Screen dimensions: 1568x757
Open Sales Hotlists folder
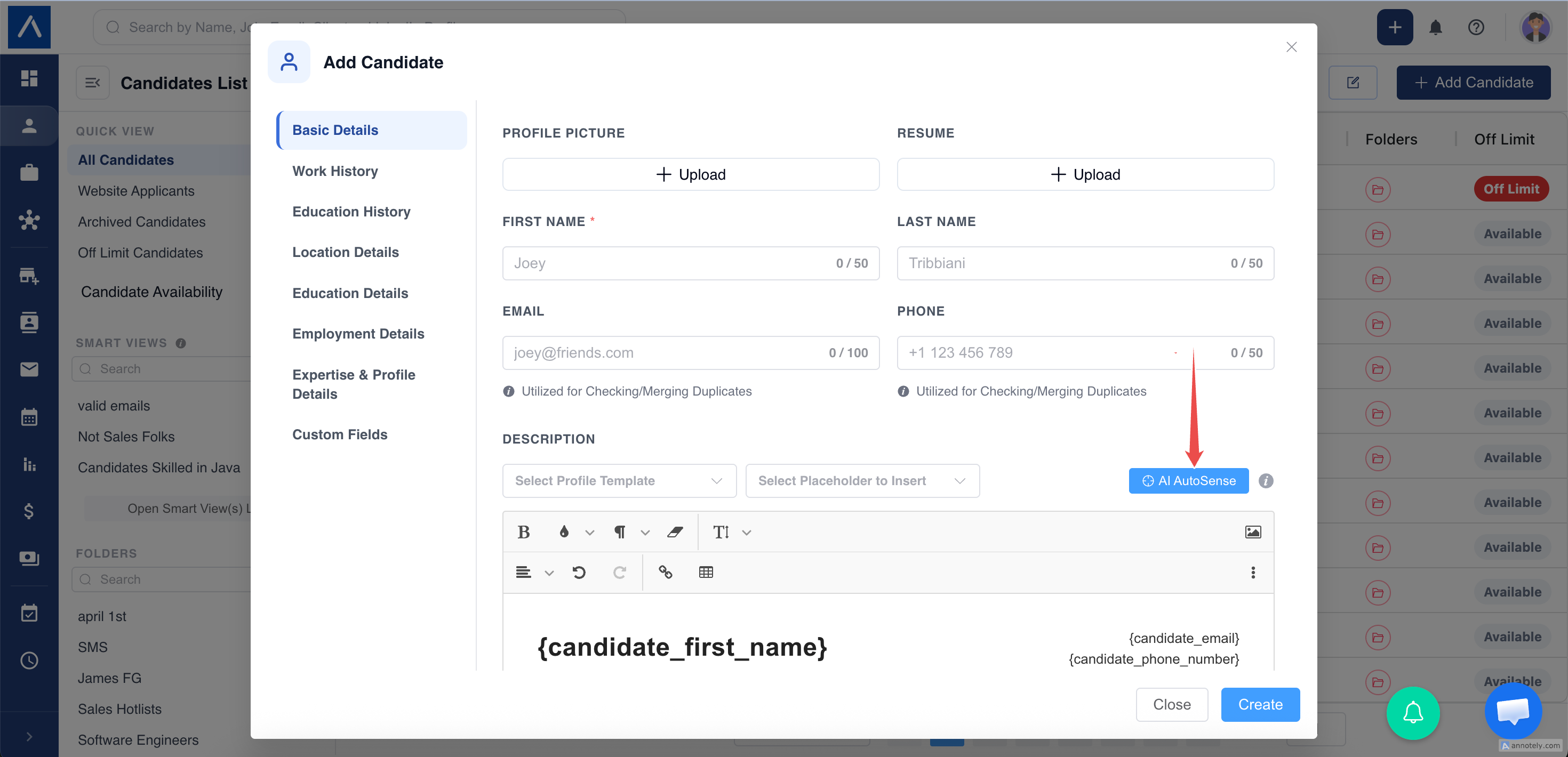119,710
